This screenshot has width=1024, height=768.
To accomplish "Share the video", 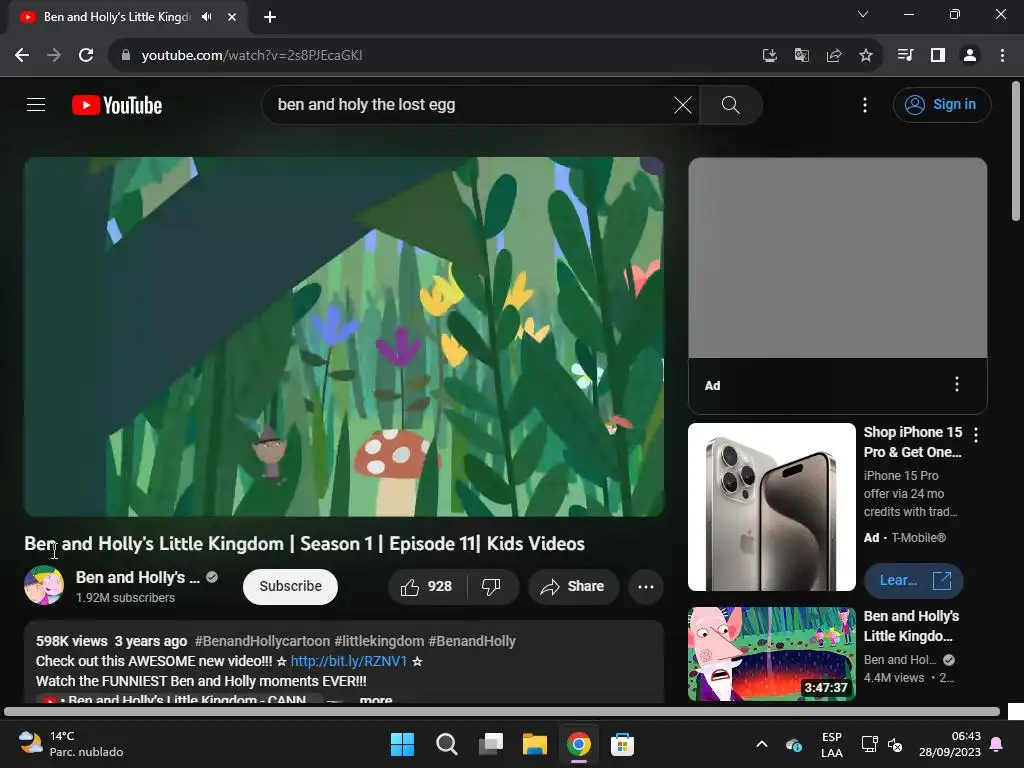I will (572, 586).
